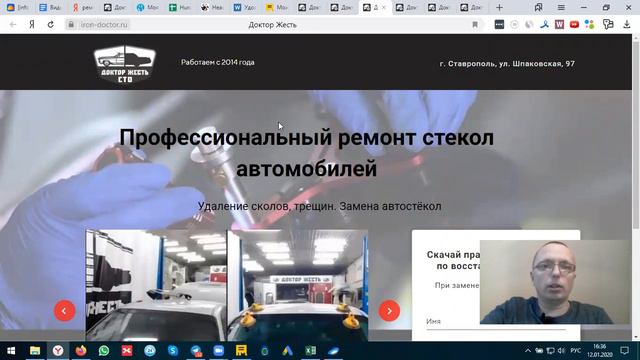Viewport: 640px width, 360px height.
Task: Click the red YouTube-style extension icon
Action: pos(574,24)
